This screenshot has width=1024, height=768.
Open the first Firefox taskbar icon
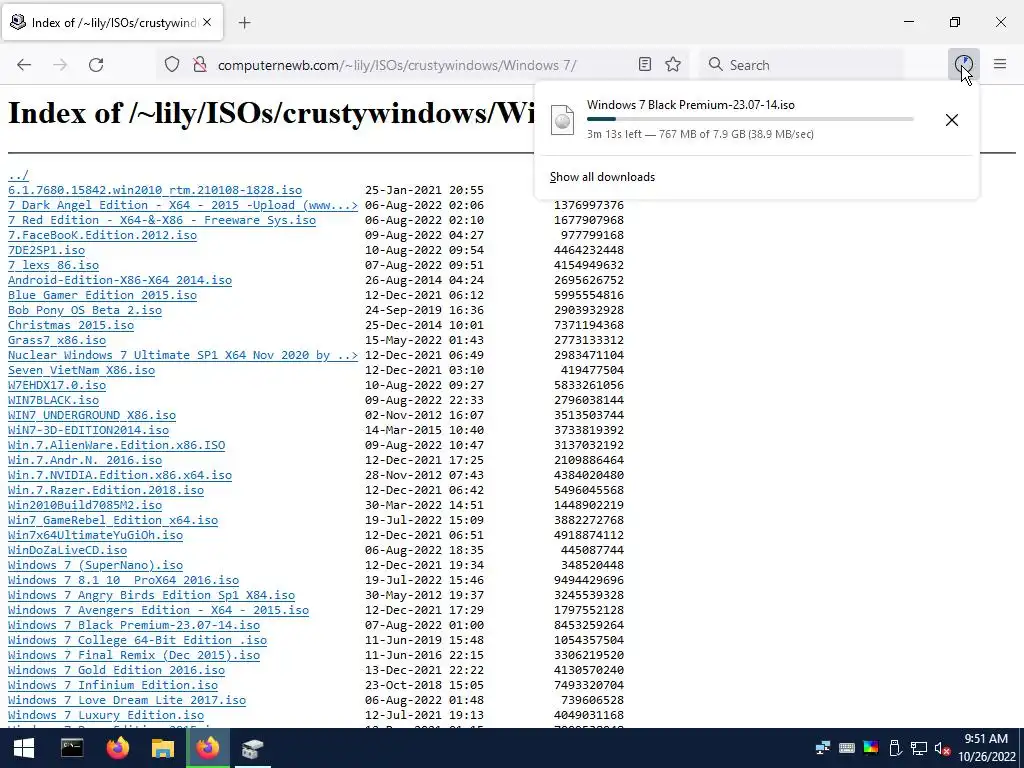pos(118,748)
